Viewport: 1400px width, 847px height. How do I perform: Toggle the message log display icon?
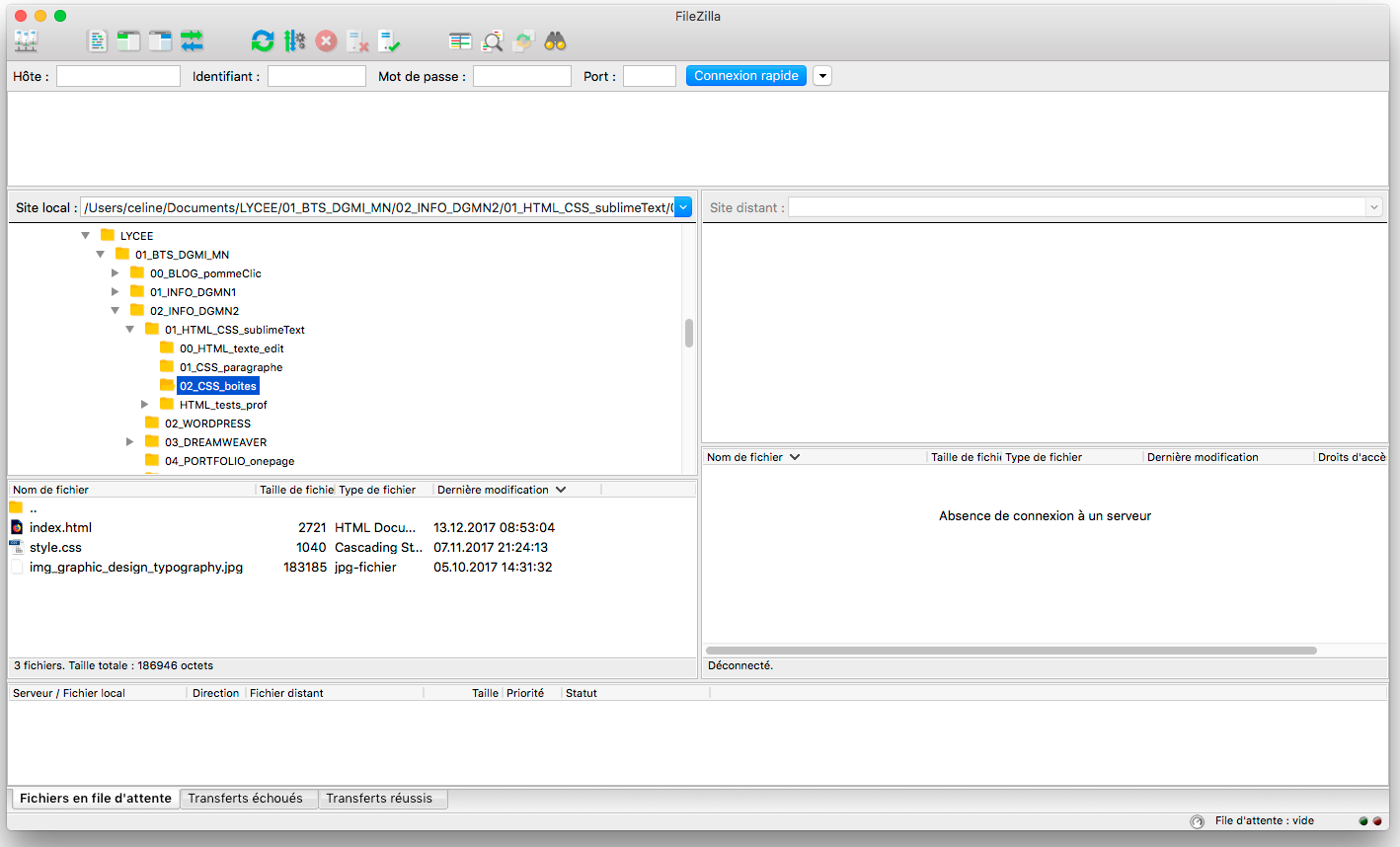pyautogui.click(x=97, y=40)
